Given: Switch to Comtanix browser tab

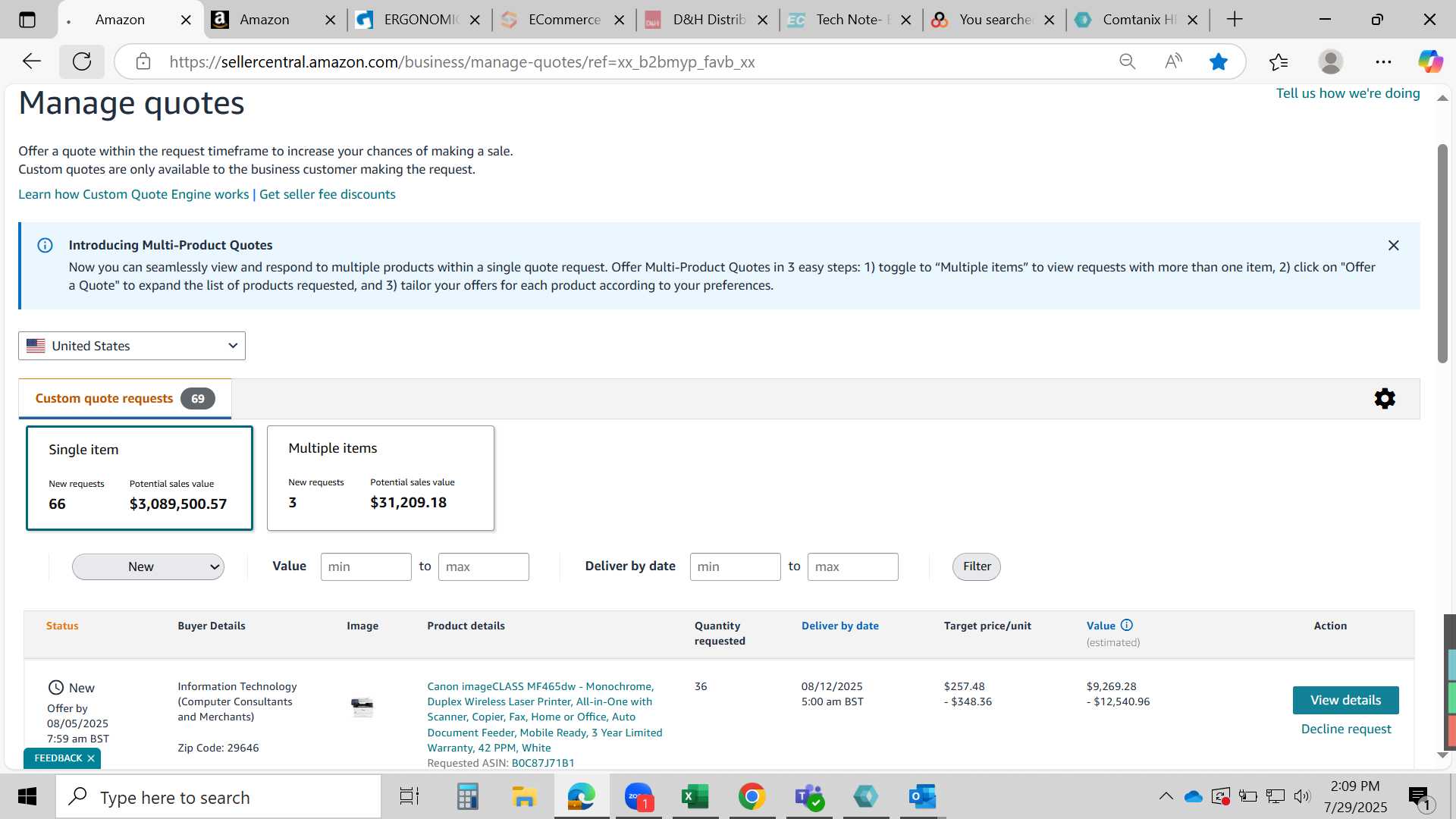Looking at the screenshot, I should [1139, 20].
